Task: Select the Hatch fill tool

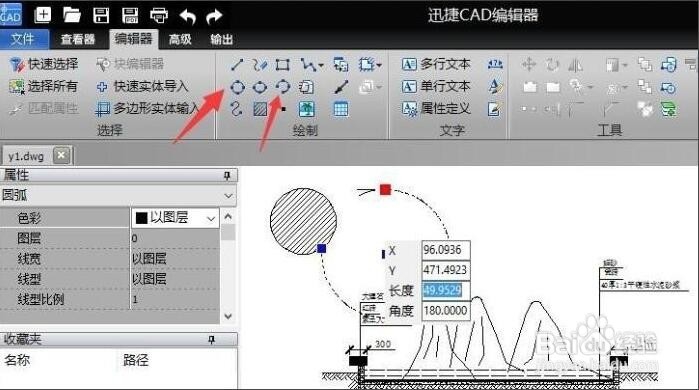Action: coord(260,109)
